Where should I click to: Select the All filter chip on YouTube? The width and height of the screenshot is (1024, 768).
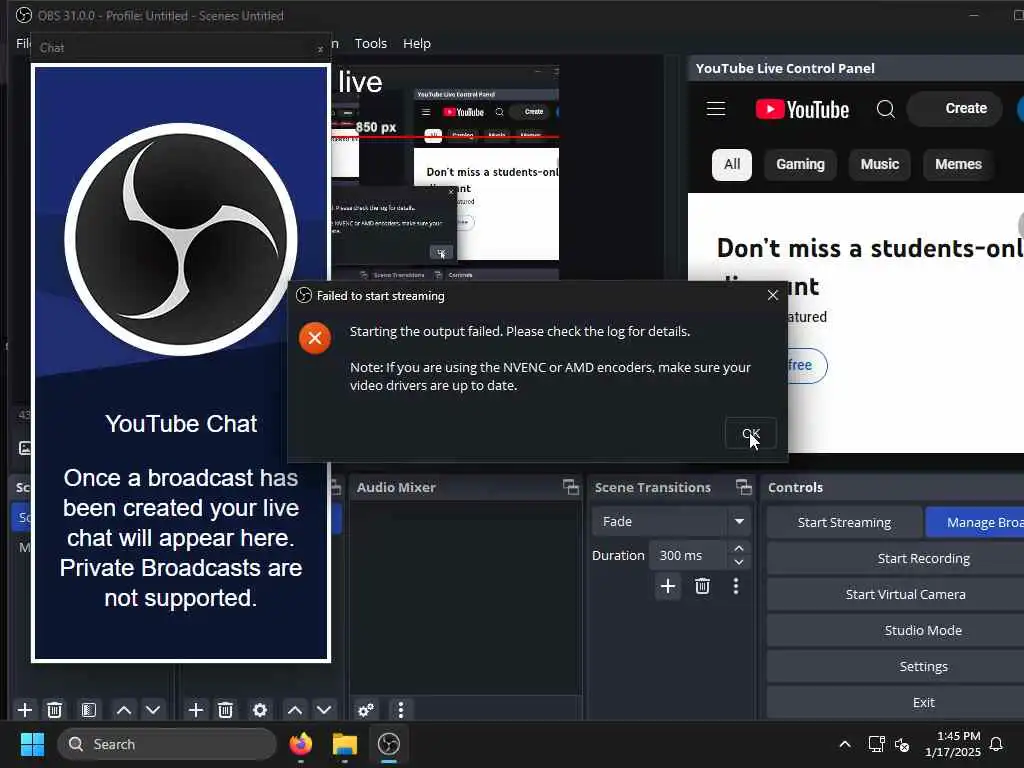731,164
